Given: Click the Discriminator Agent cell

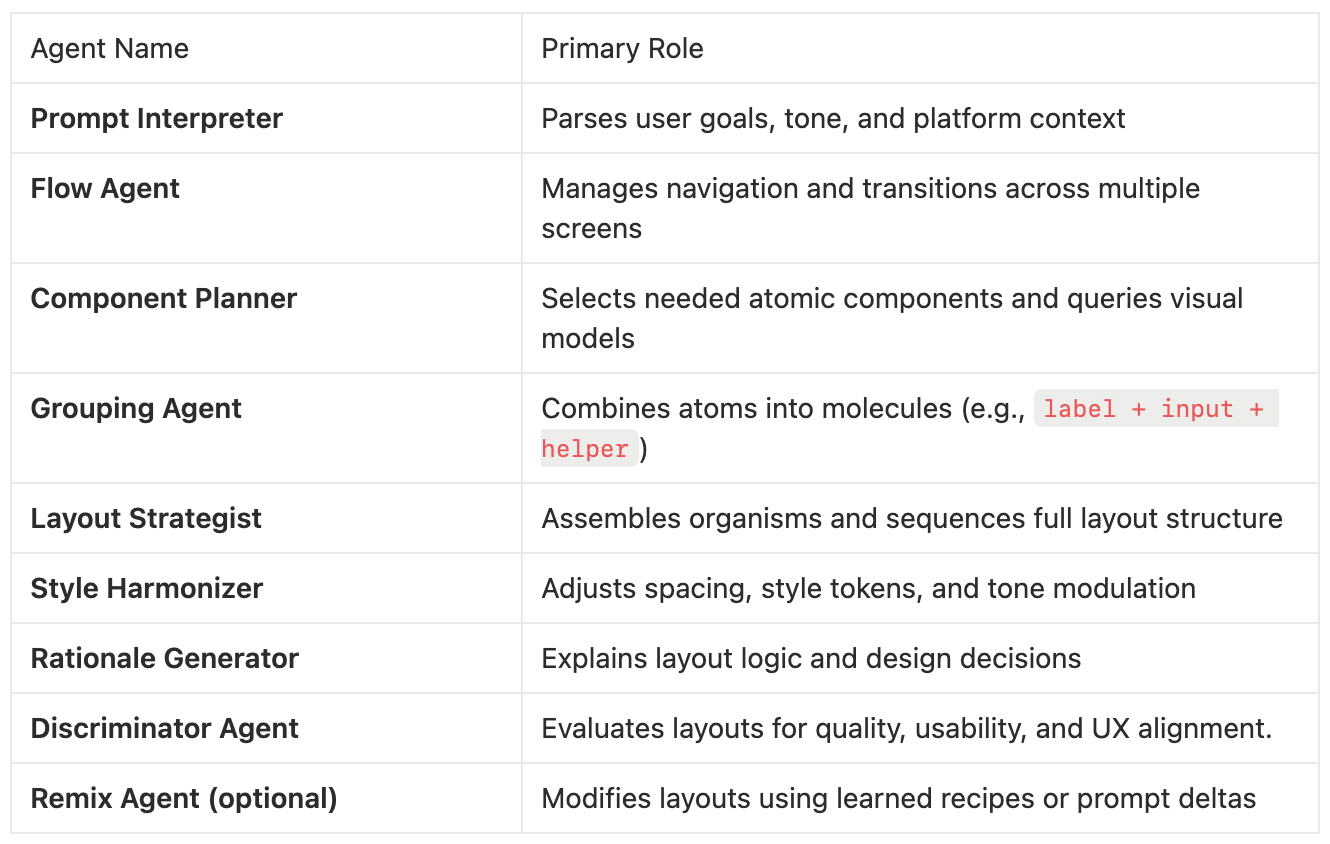Looking at the screenshot, I should tap(165, 729).
